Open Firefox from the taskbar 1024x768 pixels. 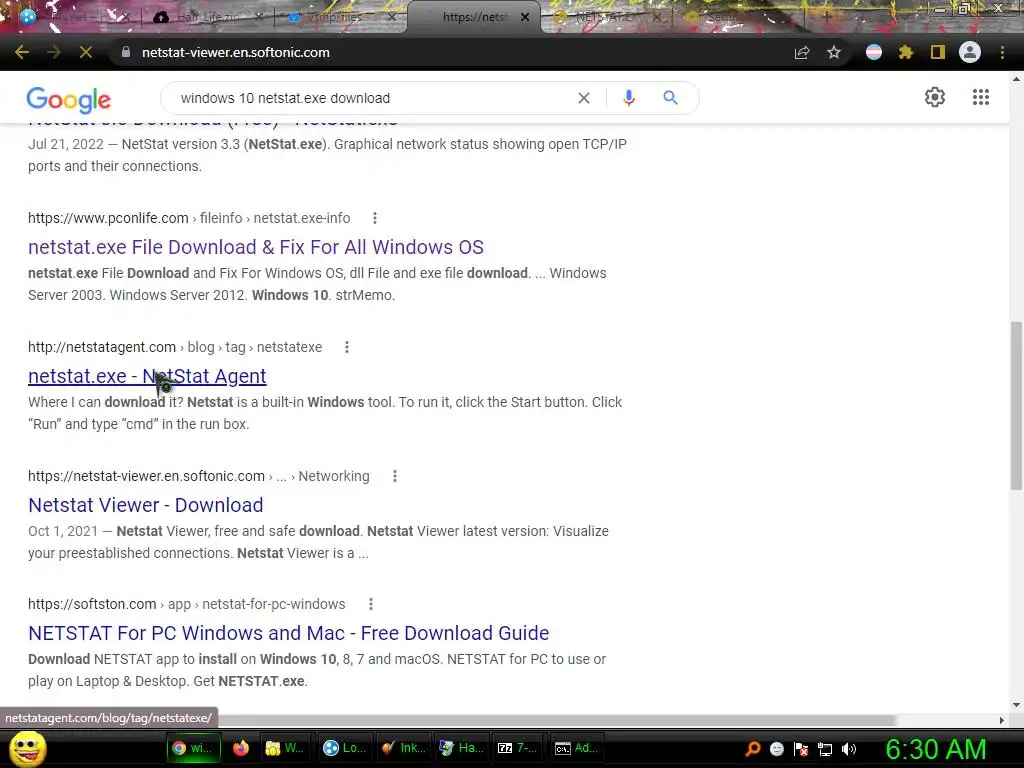coord(241,748)
